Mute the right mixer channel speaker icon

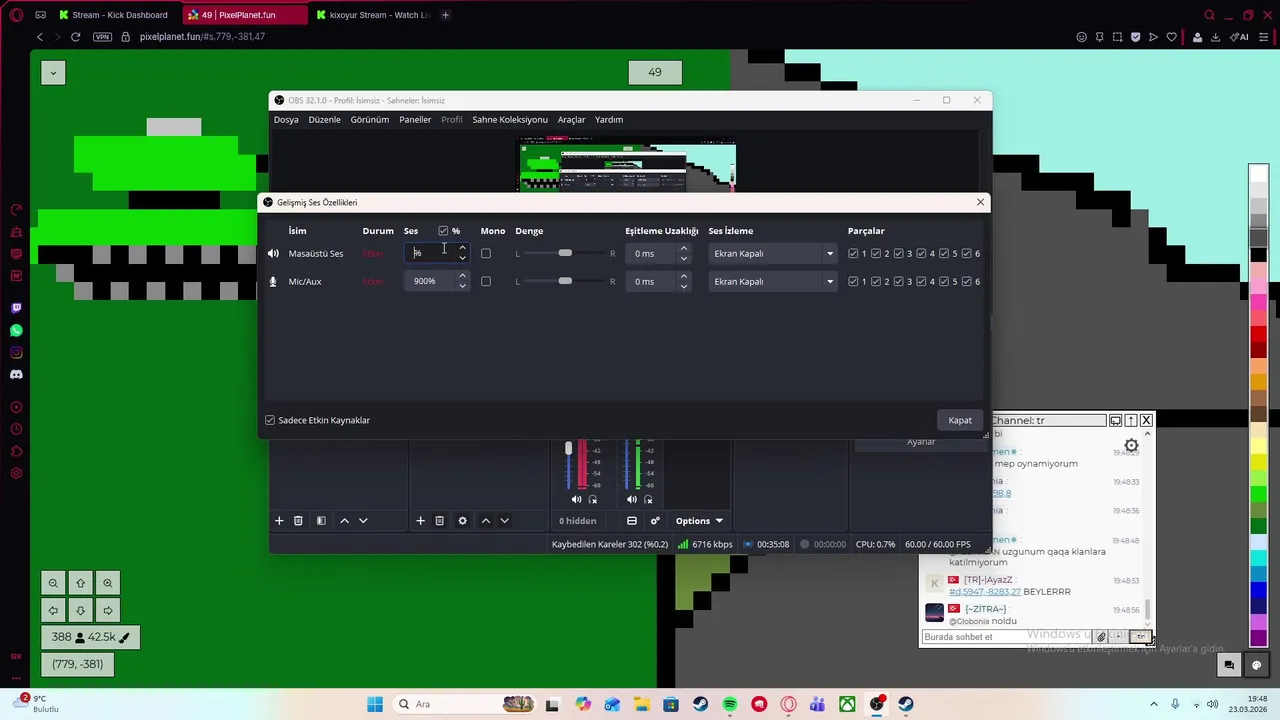click(631, 499)
